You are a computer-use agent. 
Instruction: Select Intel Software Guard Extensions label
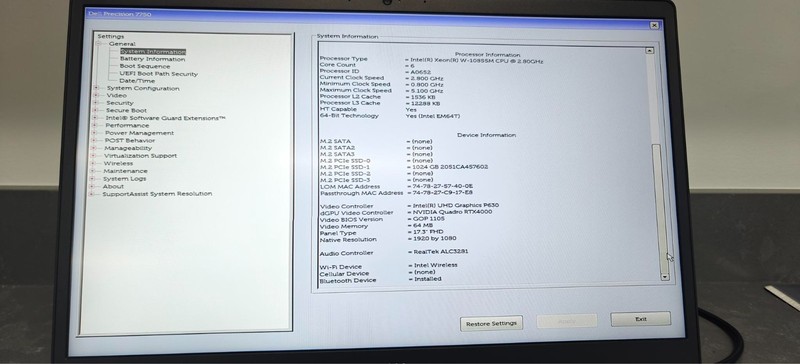tap(165, 118)
